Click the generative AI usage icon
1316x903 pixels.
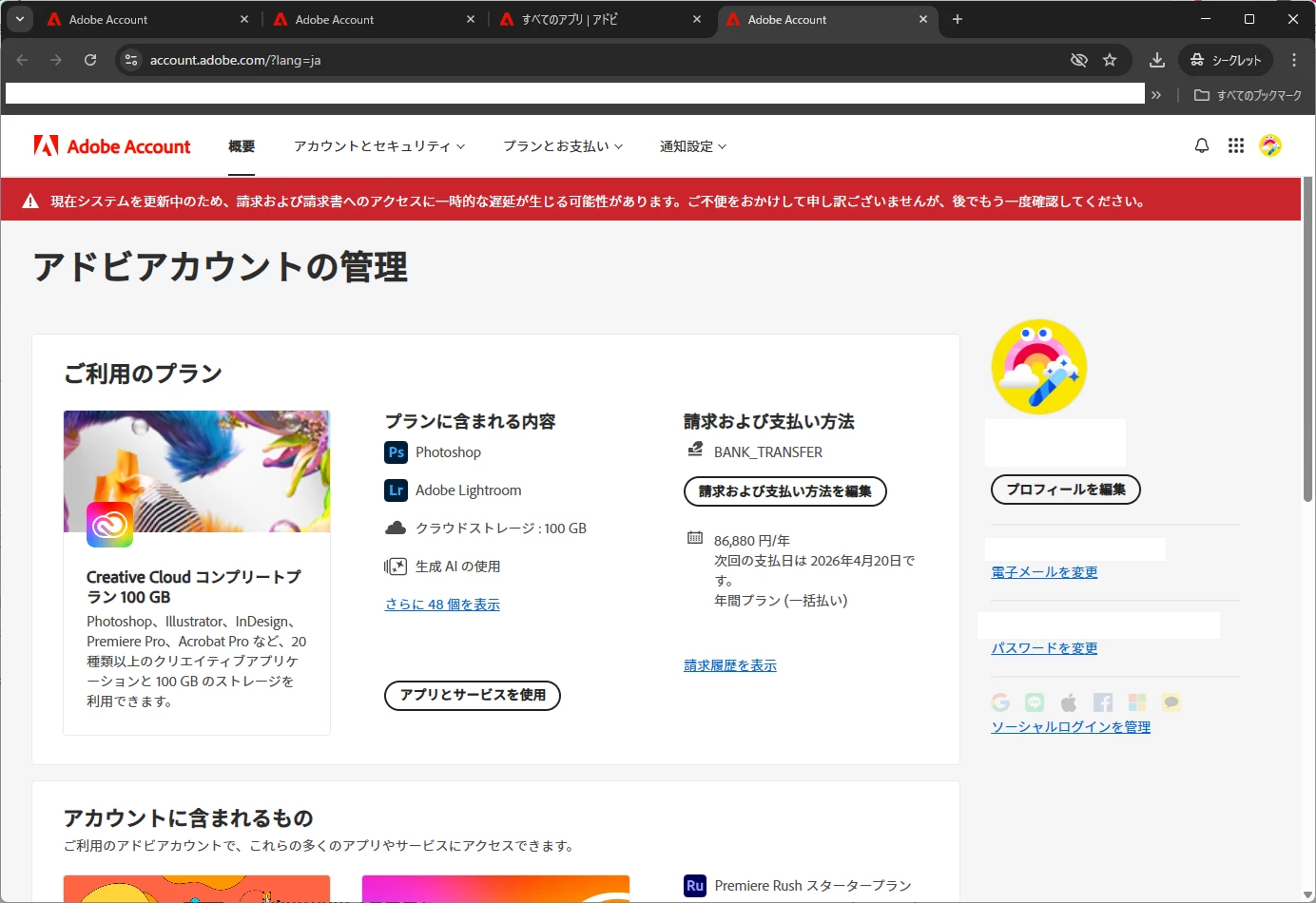point(396,567)
